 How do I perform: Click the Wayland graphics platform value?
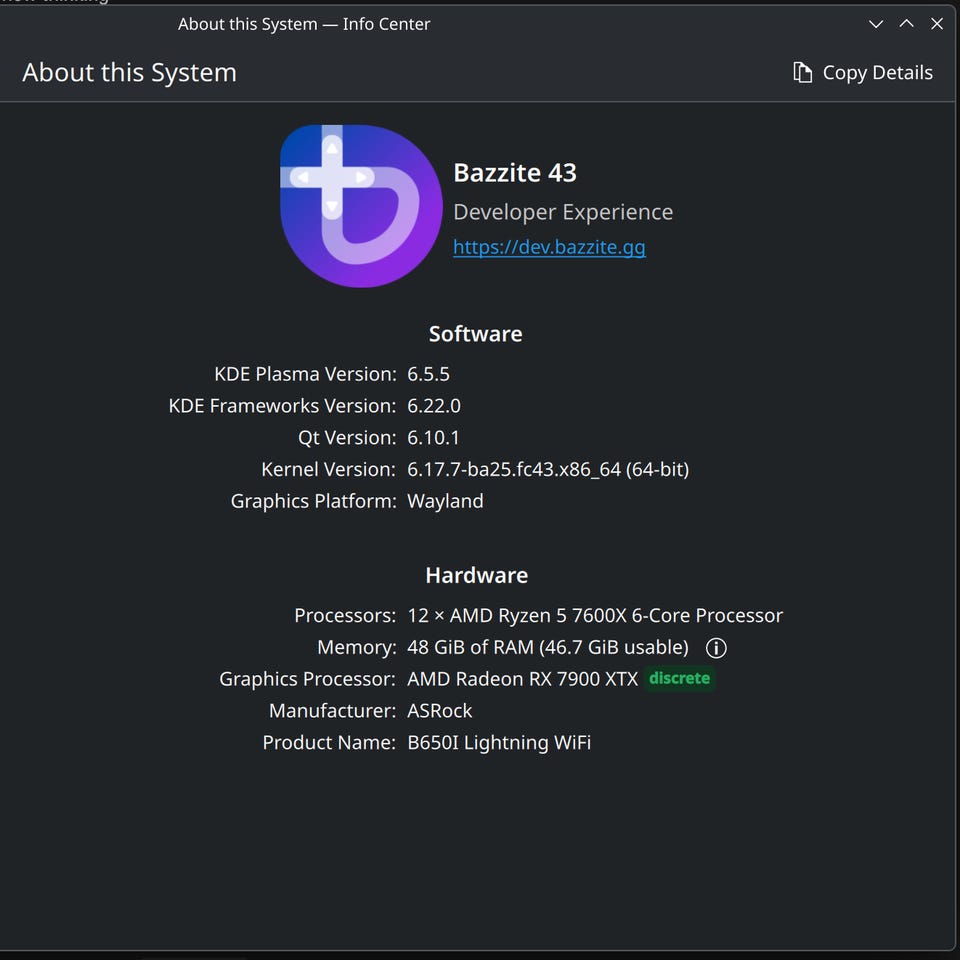pyautogui.click(x=445, y=501)
